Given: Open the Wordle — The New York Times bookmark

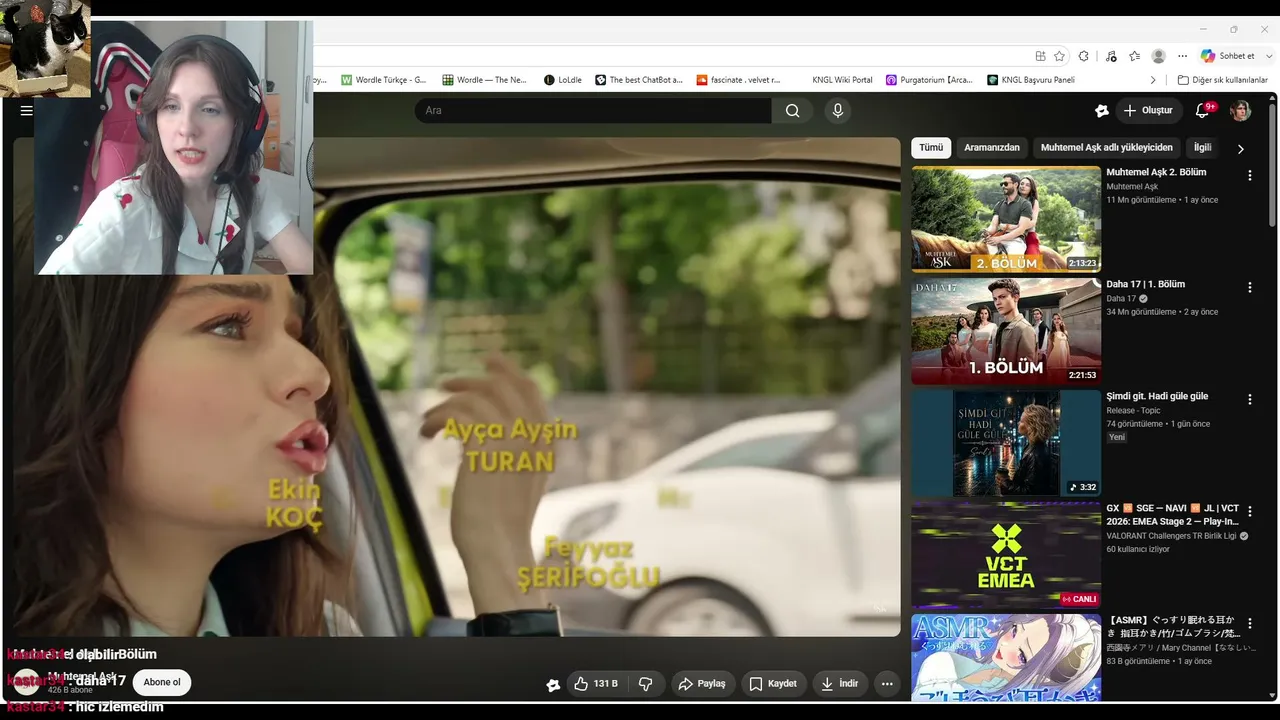Looking at the screenshot, I should 484,80.
